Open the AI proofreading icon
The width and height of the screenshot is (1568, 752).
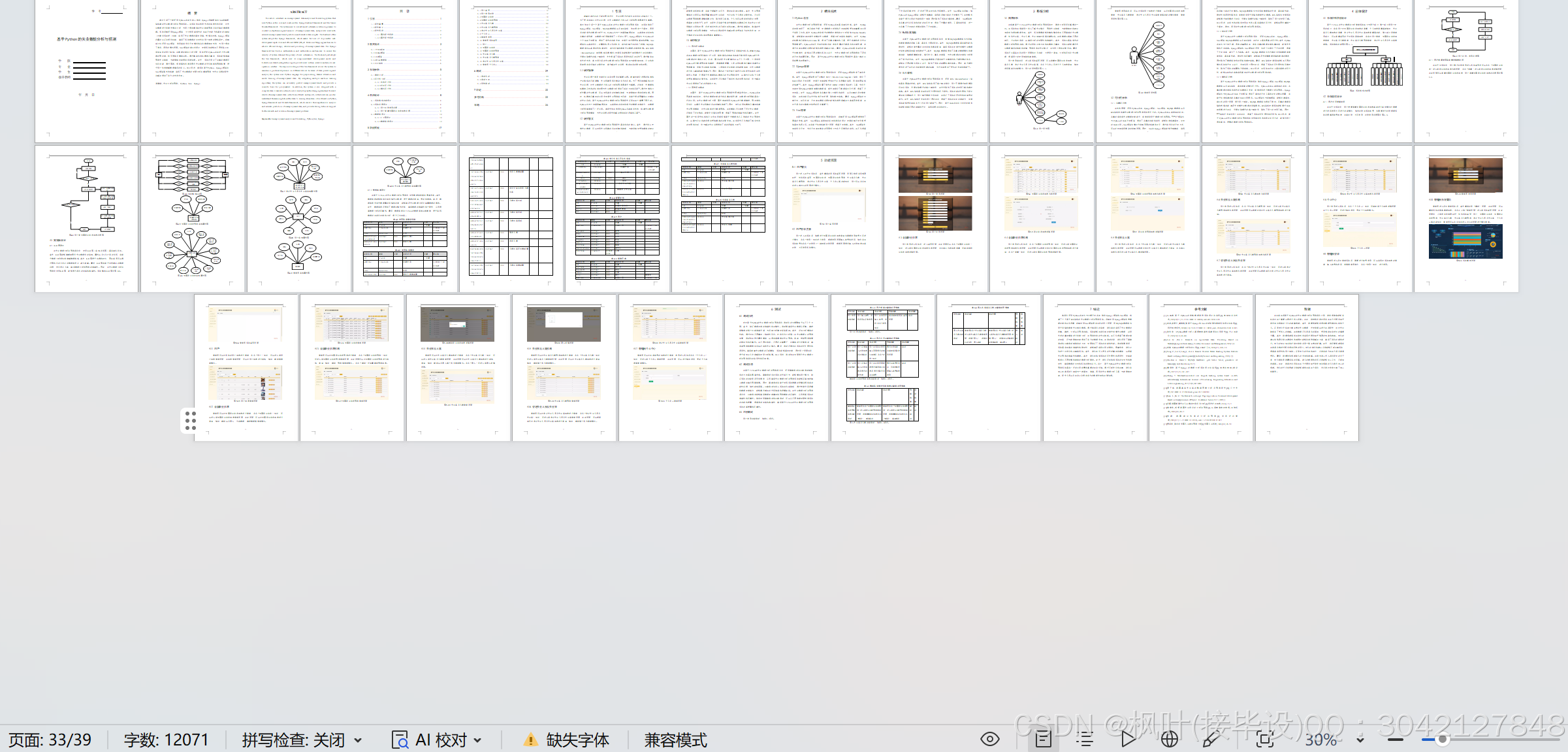(400, 740)
